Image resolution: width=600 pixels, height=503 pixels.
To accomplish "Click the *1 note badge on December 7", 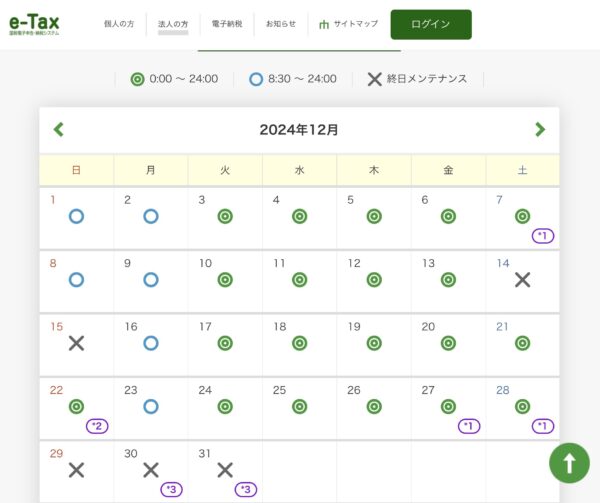I will click(543, 235).
